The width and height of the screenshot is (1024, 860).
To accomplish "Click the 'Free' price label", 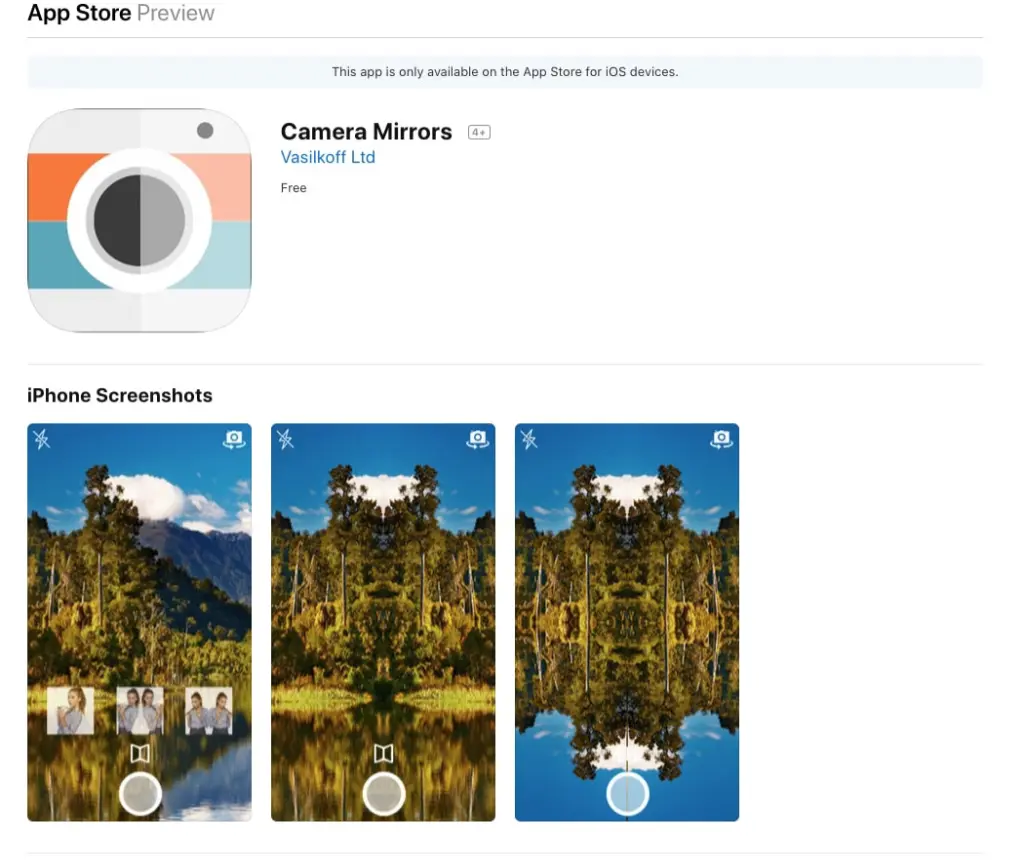I will click(x=293, y=188).
